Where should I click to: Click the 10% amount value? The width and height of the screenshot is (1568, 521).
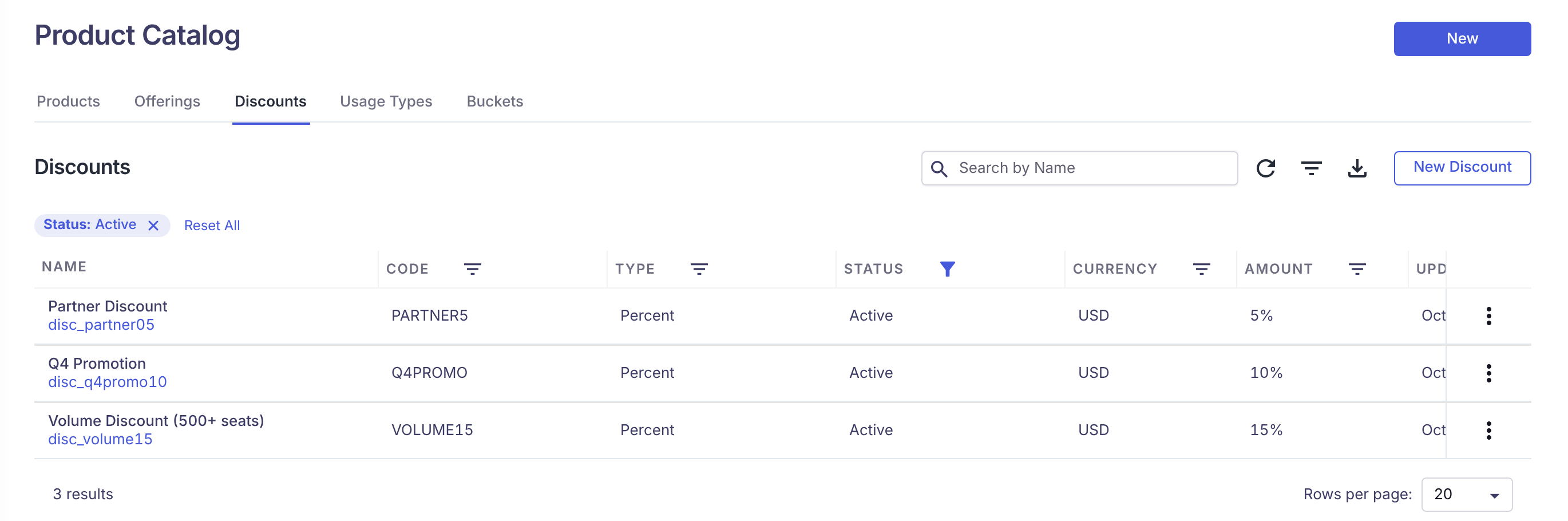point(1266,373)
